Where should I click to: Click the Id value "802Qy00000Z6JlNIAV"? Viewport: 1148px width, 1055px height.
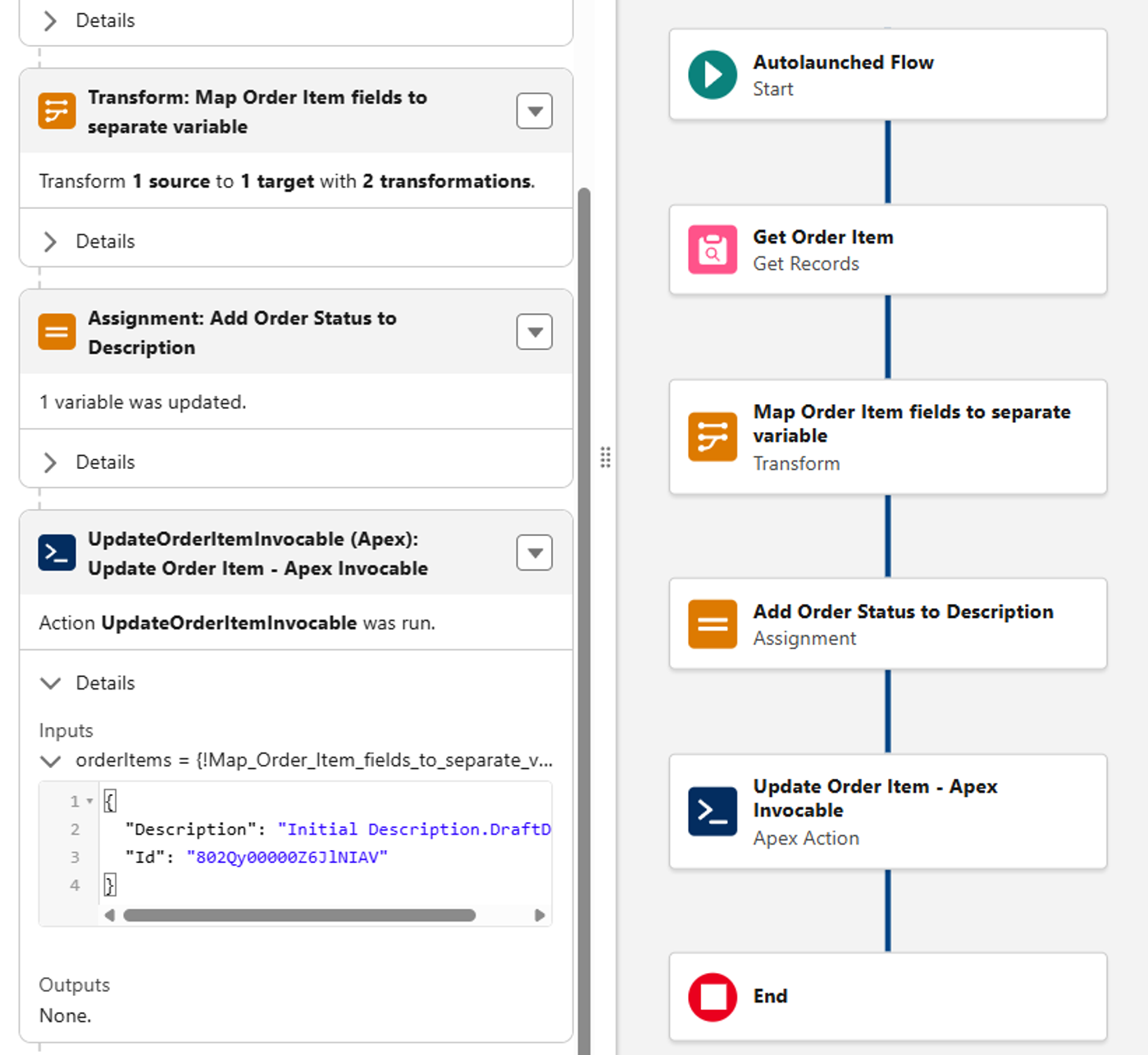coord(287,857)
